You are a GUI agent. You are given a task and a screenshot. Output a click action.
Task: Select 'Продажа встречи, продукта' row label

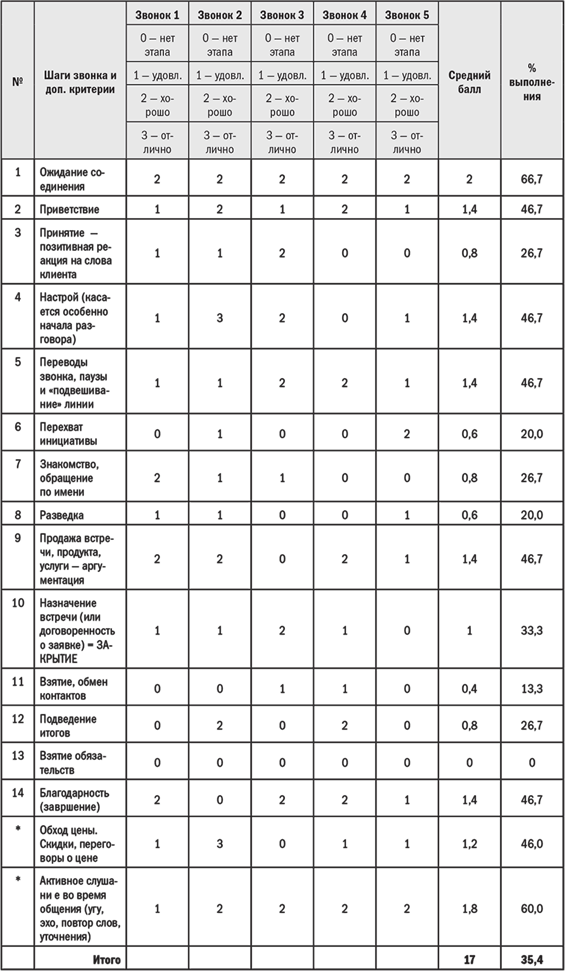(x=76, y=559)
